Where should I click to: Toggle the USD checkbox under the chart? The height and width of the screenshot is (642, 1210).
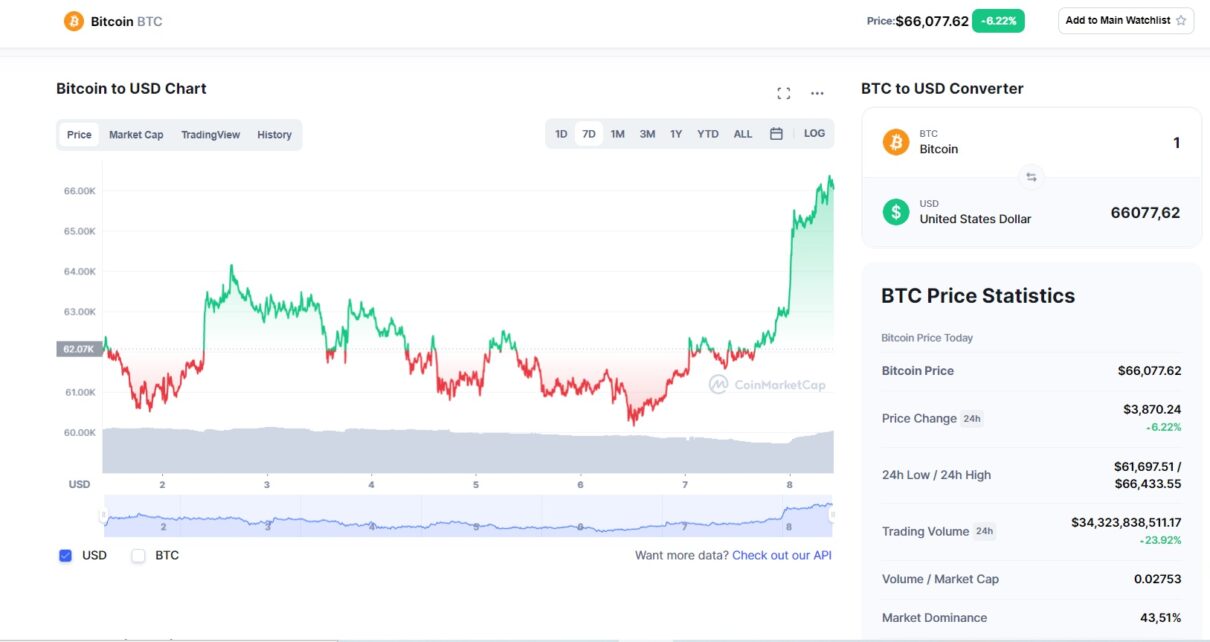66,555
